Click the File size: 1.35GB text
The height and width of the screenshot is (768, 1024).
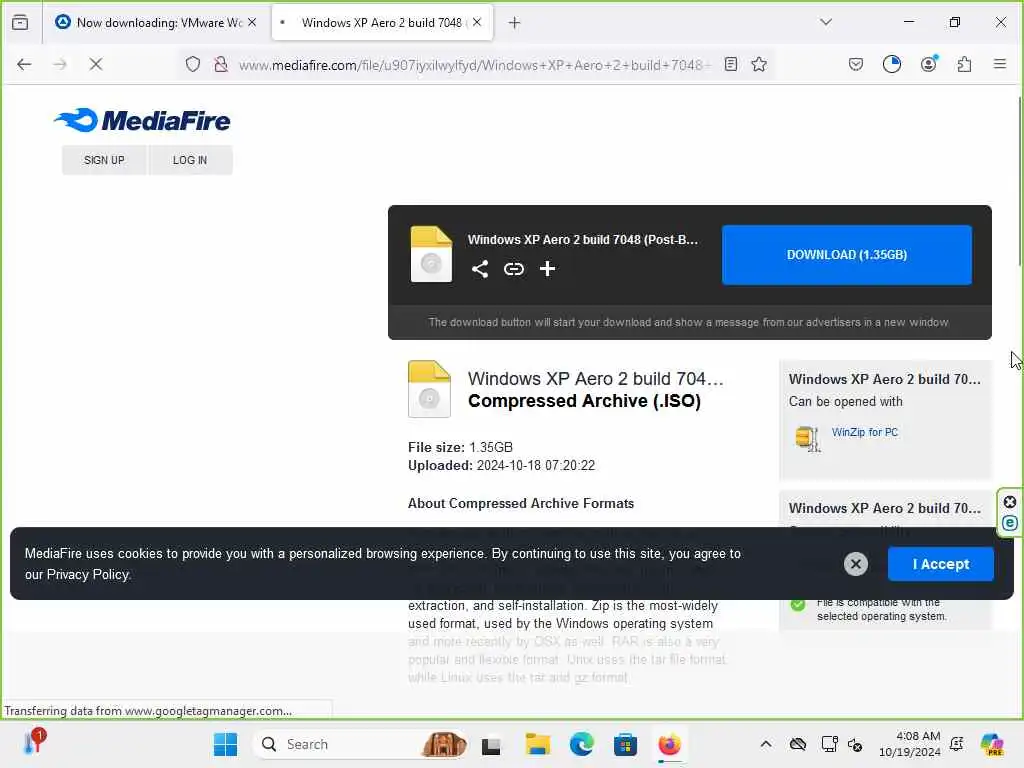click(460, 447)
